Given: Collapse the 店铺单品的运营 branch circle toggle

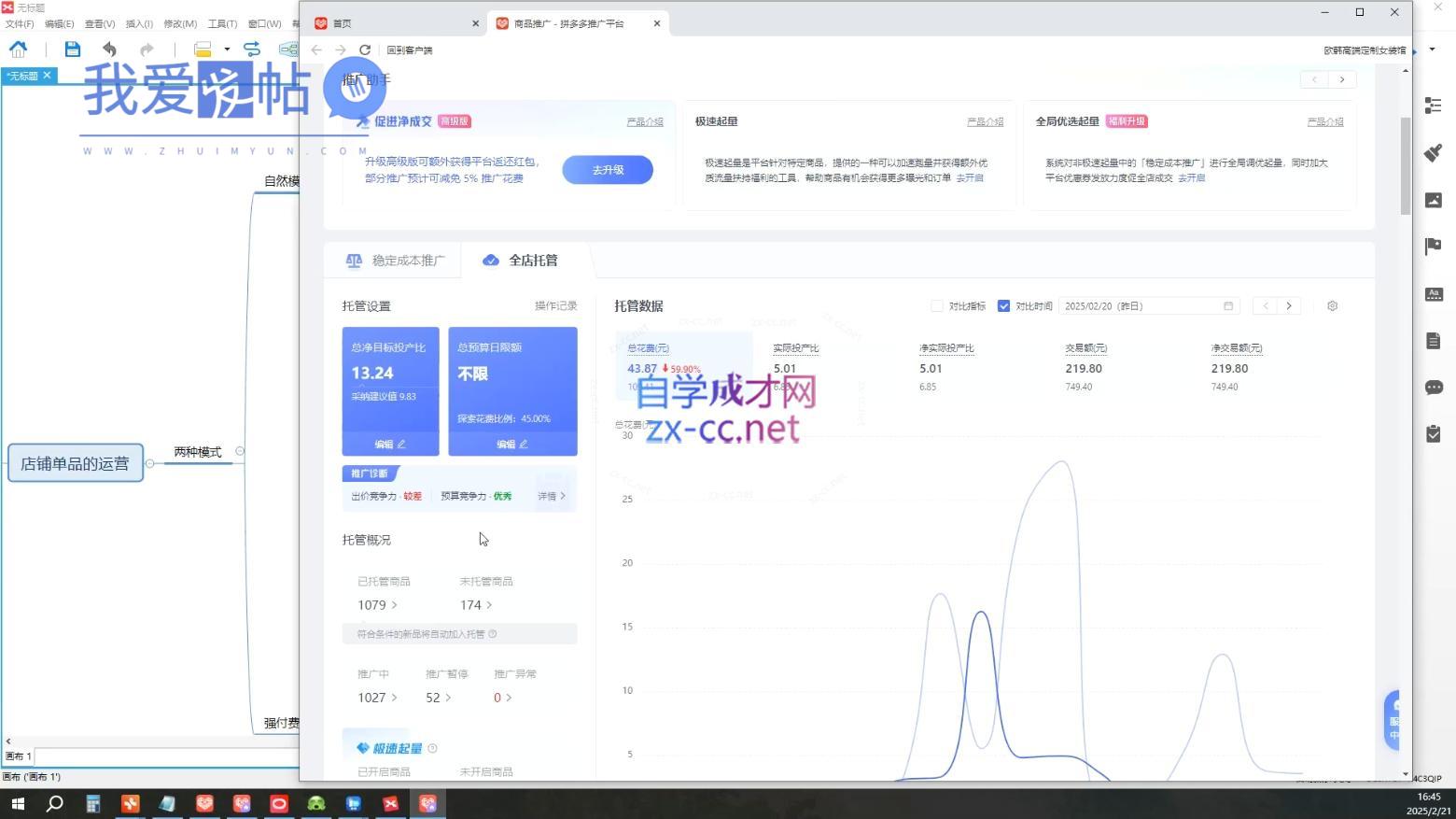Looking at the screenshot, I should coord(149,463).
